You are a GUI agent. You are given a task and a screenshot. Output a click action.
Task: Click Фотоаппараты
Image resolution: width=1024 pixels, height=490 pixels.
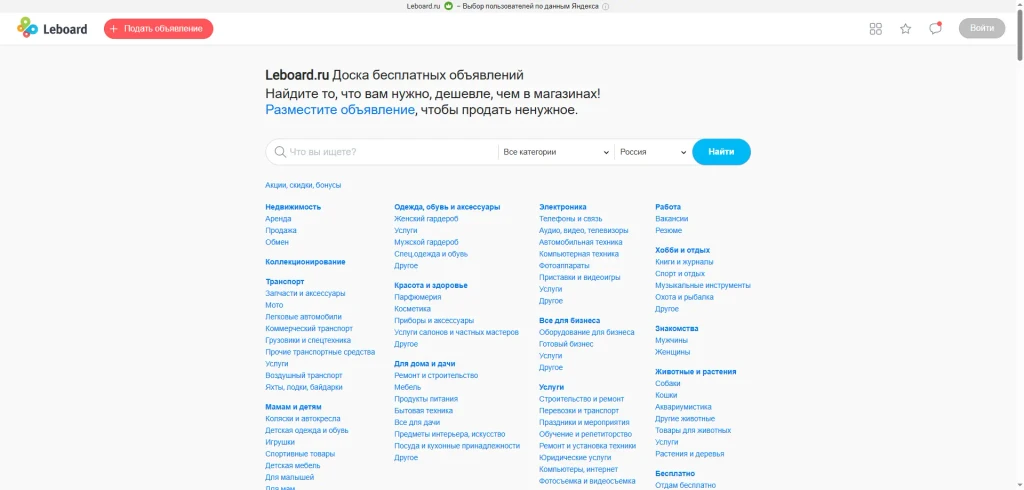564,266
